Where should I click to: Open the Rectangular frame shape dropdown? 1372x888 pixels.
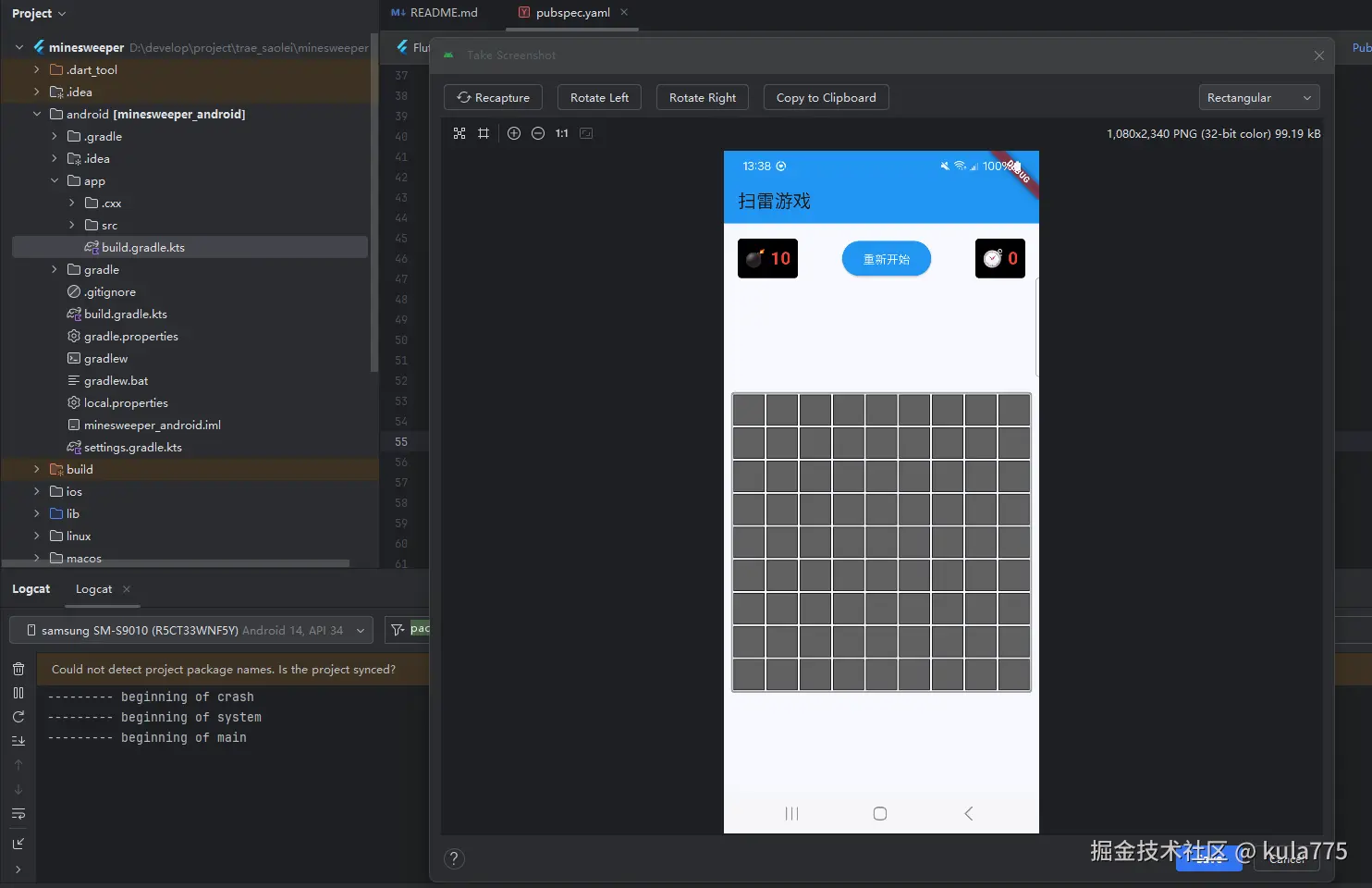(1258, 98)
